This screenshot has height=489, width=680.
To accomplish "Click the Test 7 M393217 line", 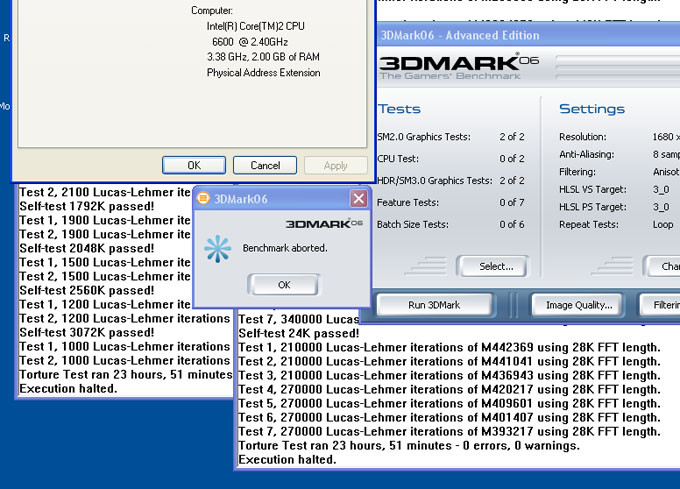I will click(449, 432).
